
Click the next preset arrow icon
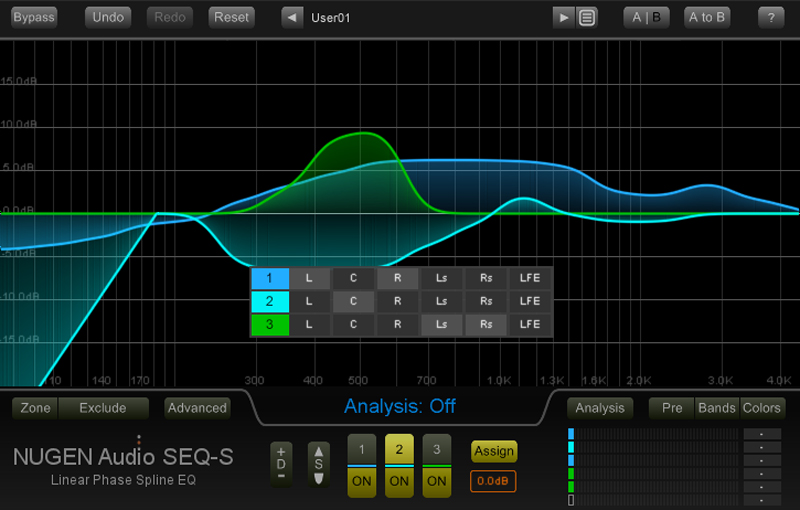pyautogui.click(x=564, y=17)
